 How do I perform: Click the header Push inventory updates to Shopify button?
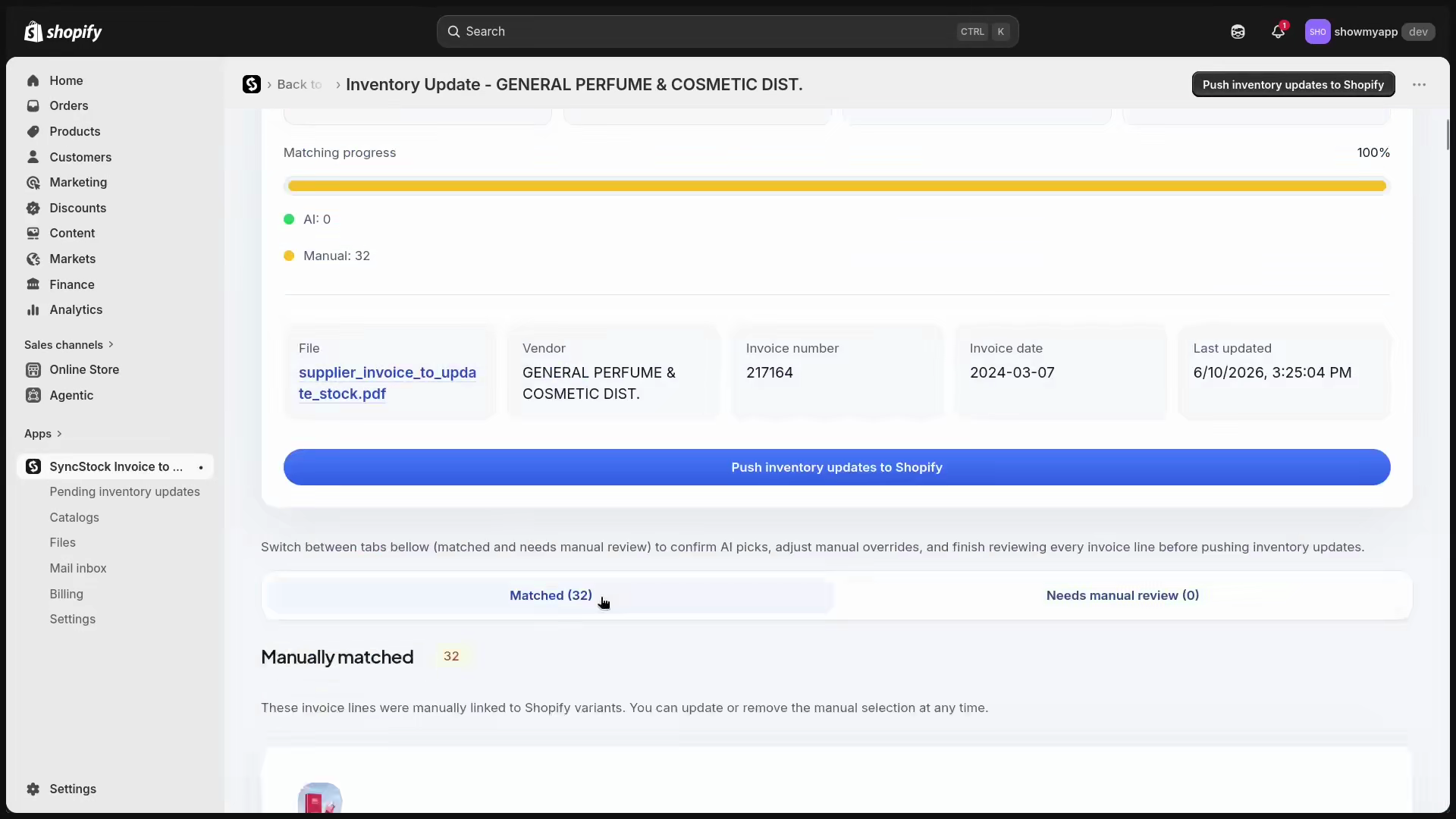pos(1293,84)
